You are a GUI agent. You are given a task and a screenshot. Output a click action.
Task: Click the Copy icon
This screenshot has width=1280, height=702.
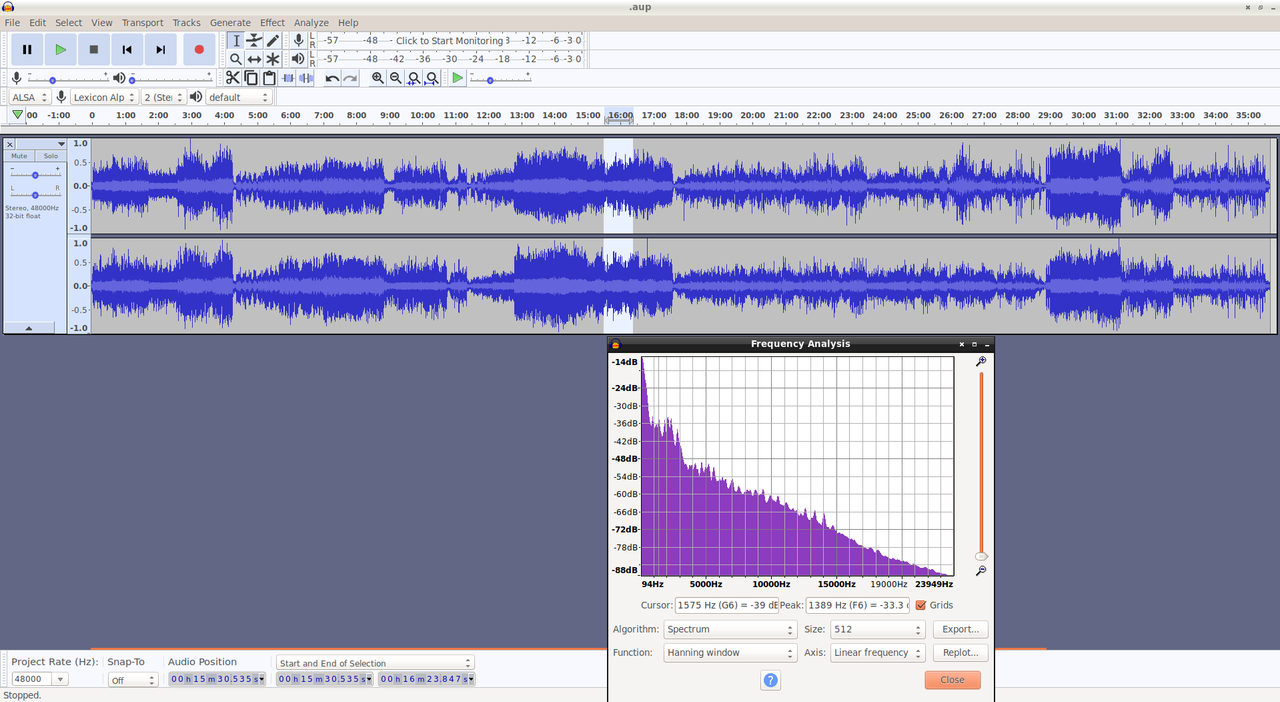[251, 78]
